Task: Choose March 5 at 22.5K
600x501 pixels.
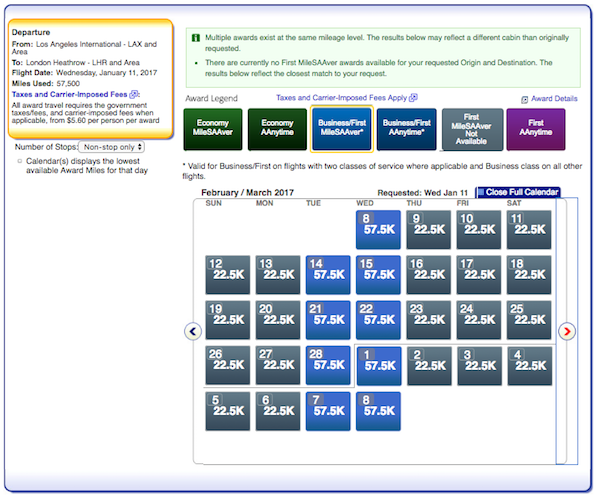Action: pos(228,411)
